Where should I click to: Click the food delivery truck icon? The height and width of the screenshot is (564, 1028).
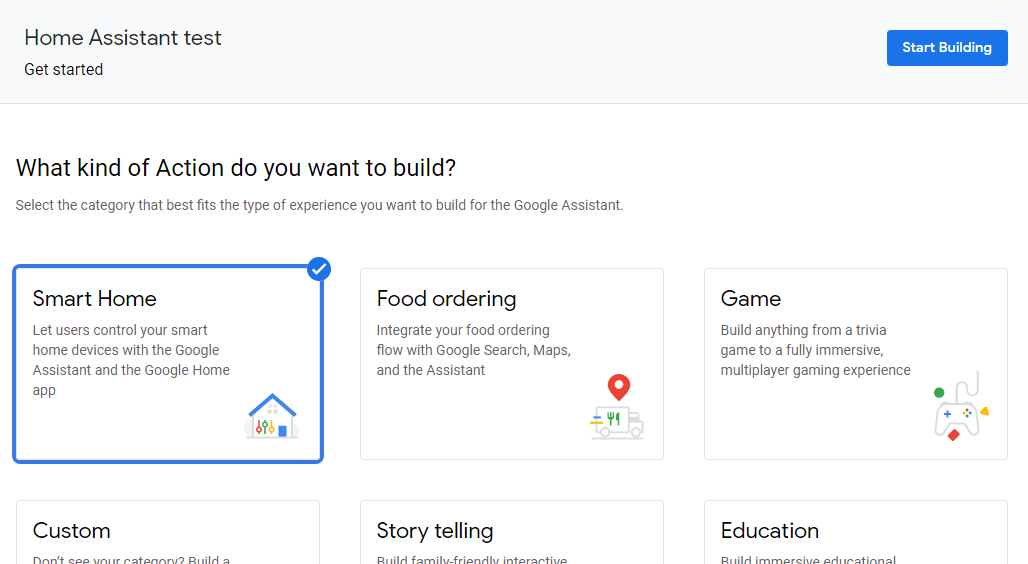(617, 421)
